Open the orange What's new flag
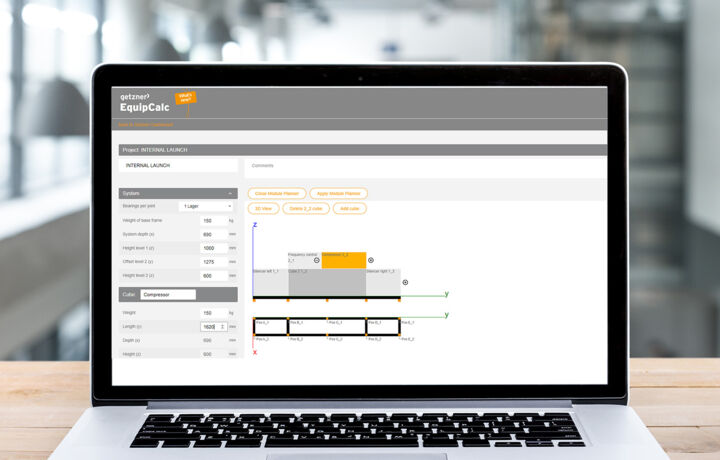This screenshot has width=720, height=460. coord(185,98)
